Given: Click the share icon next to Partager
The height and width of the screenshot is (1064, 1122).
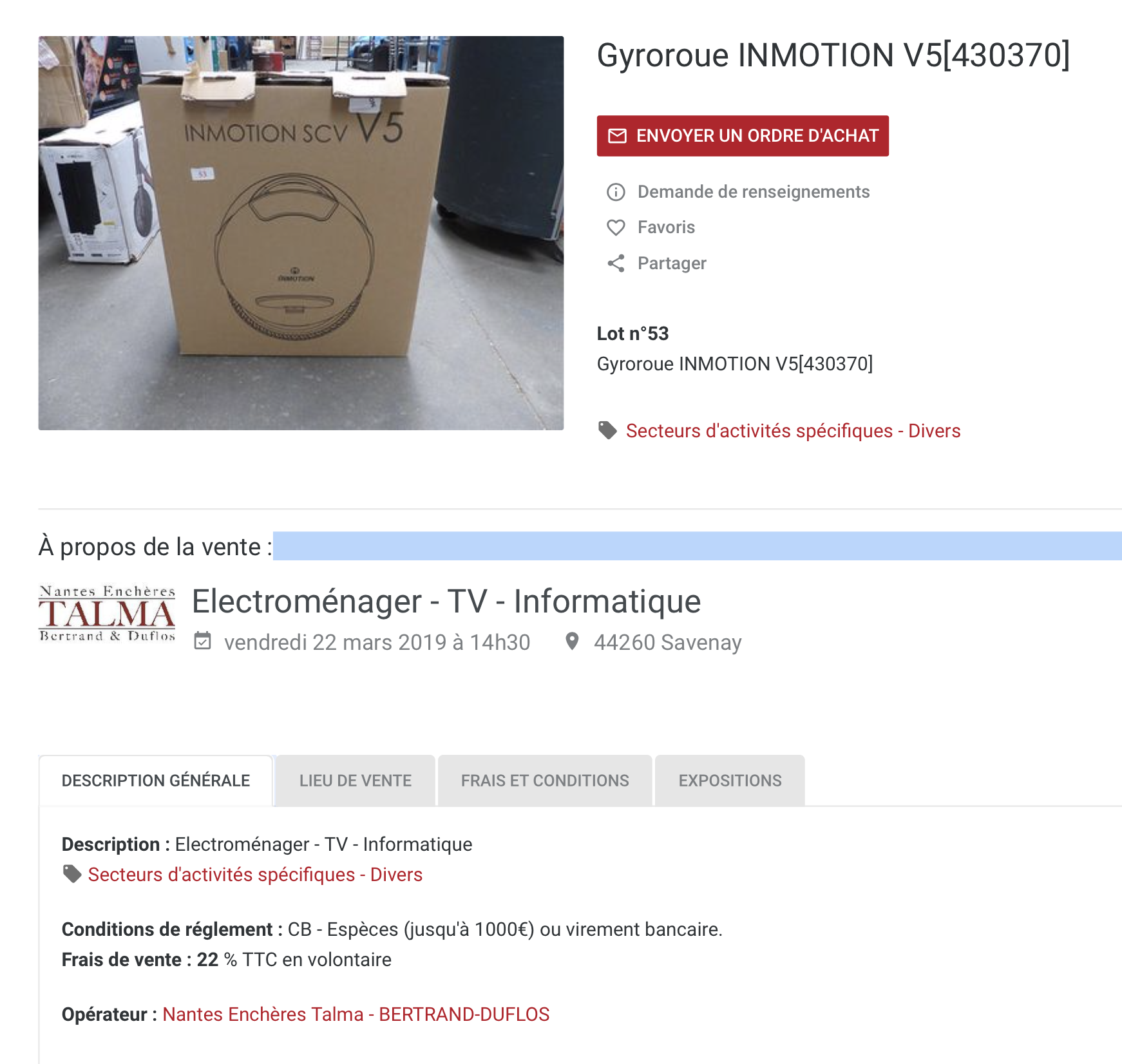Looking at the screenshot, I should (616, 263).
